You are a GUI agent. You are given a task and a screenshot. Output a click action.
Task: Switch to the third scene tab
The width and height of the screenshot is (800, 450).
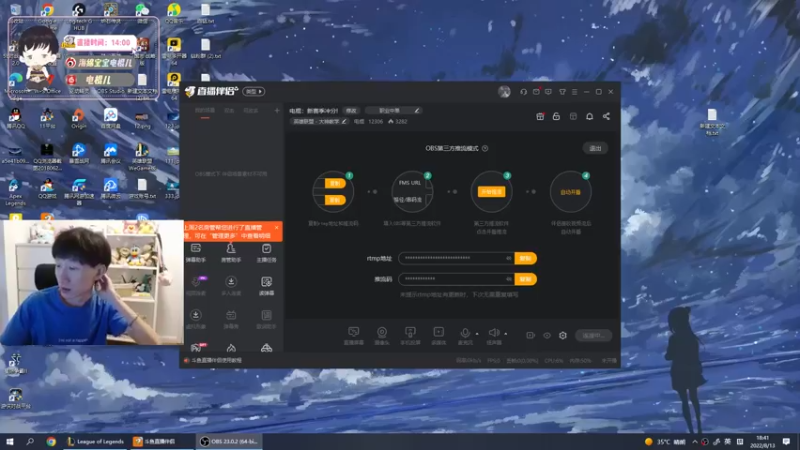(x=251, y=111)
